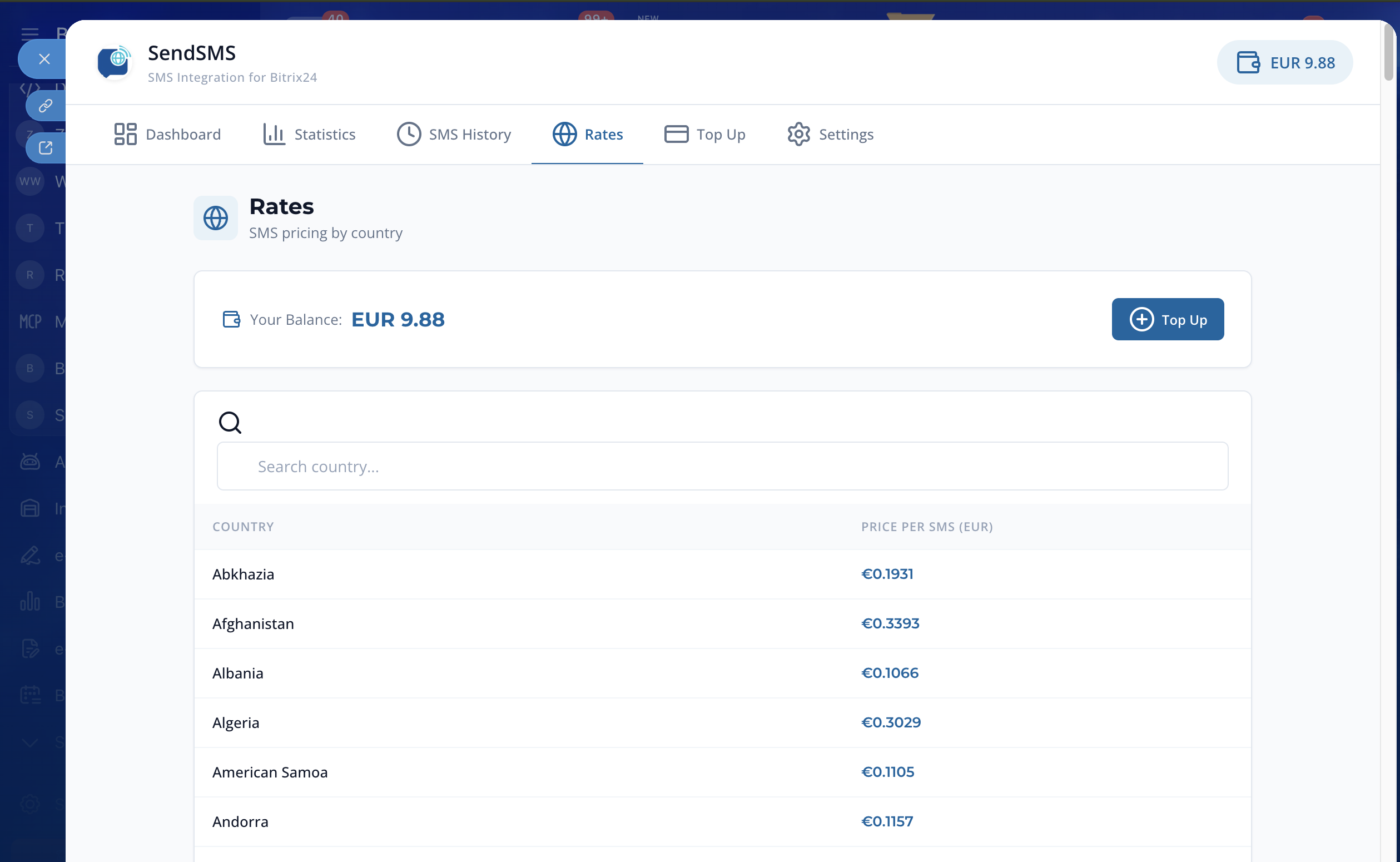Click the SMS History clock icon

point(409,134)
